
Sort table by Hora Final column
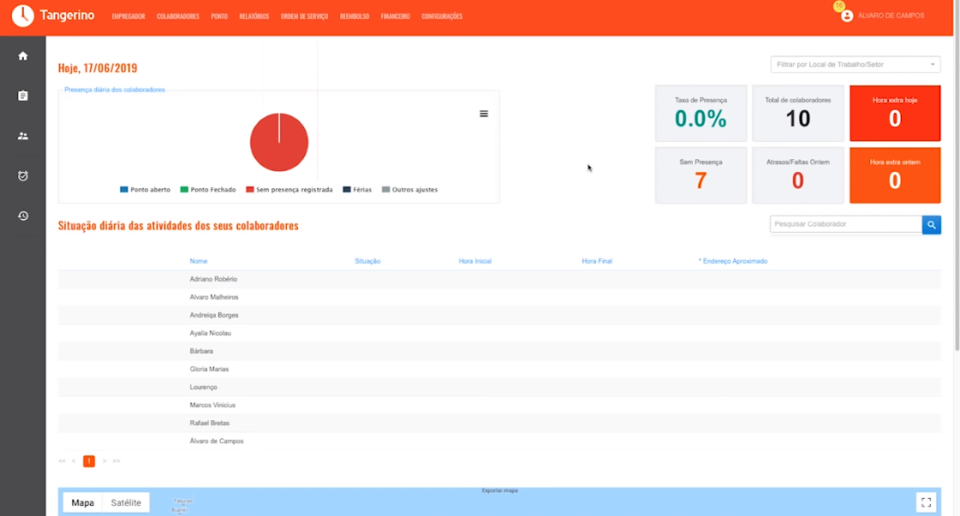(597, 261)
